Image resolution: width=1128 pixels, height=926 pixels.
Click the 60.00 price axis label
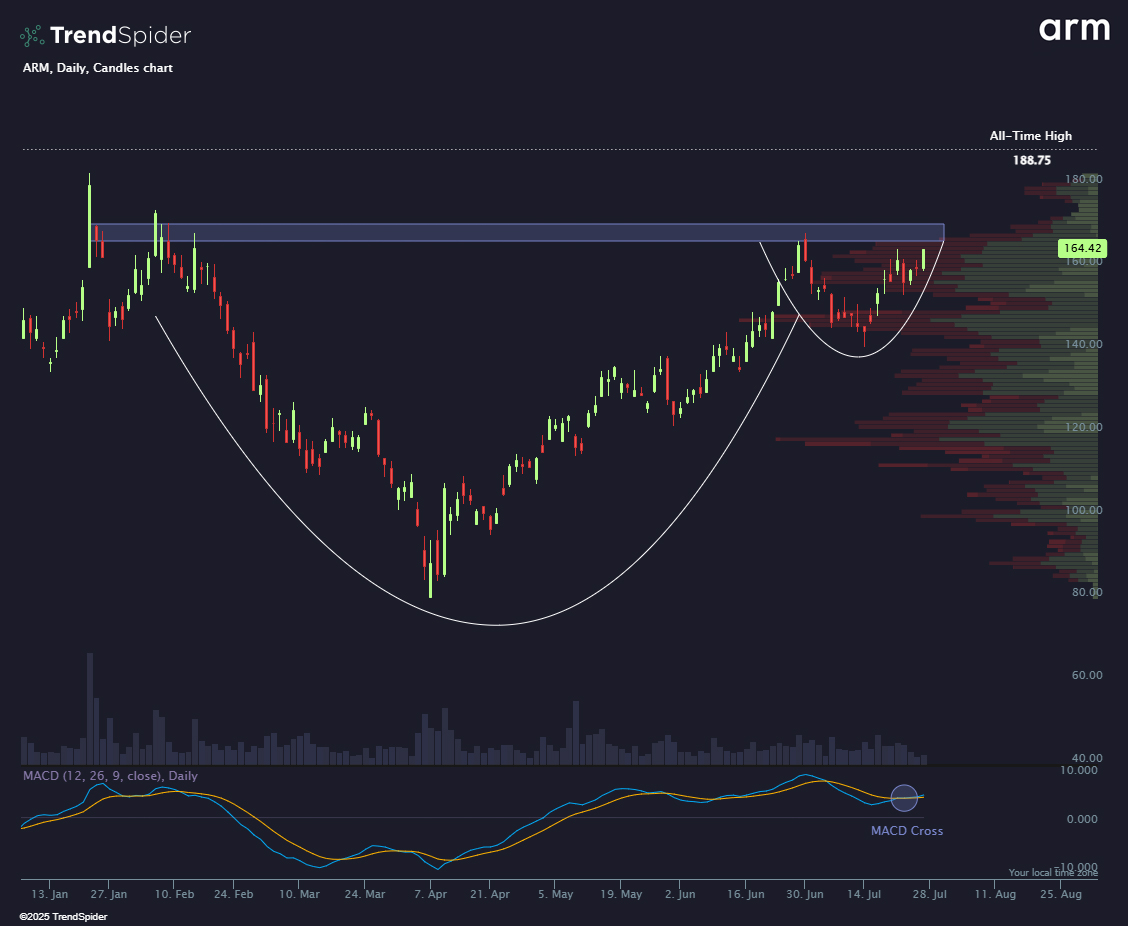[1086, 675]
